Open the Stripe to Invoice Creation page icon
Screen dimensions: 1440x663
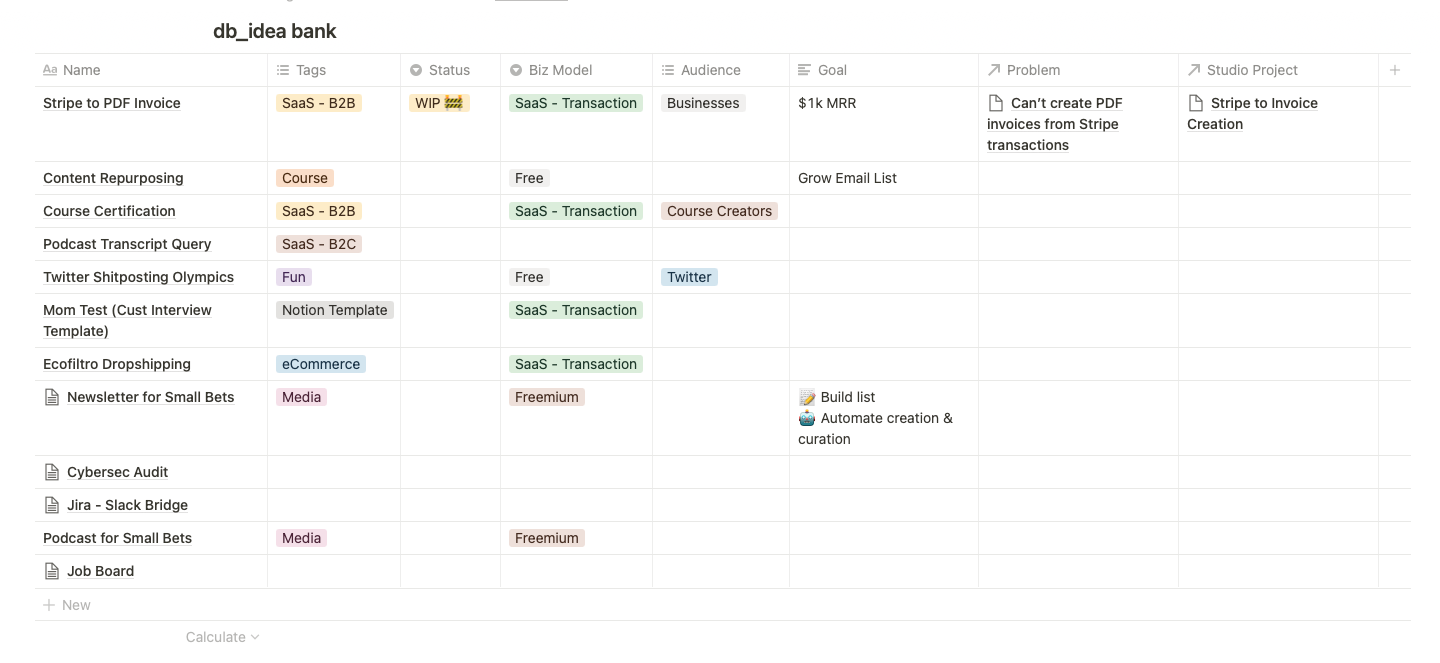pyautogui.click(x=1196, y=103)
